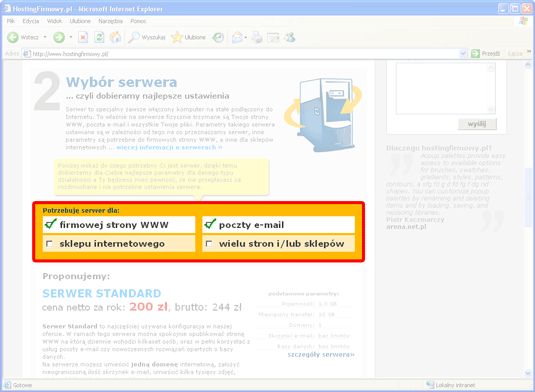
Task: Expand the toolbar chevron next to Łącza
Action: click(529, 52)
